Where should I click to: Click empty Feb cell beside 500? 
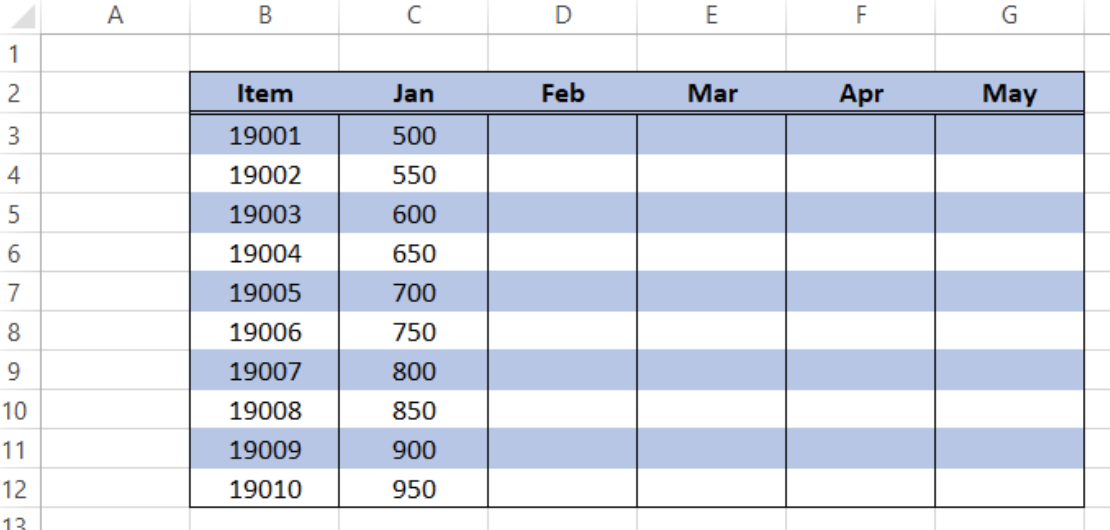tap(562, 134)
